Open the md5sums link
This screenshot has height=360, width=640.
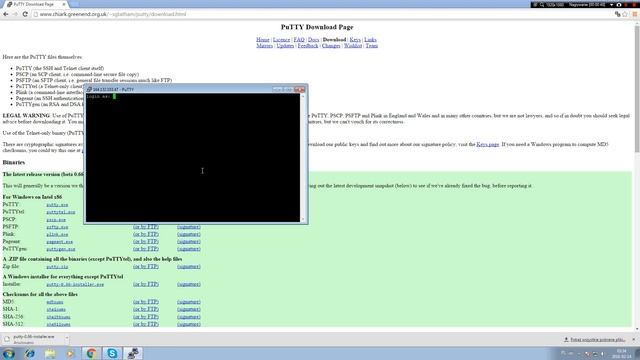[55, 302]
